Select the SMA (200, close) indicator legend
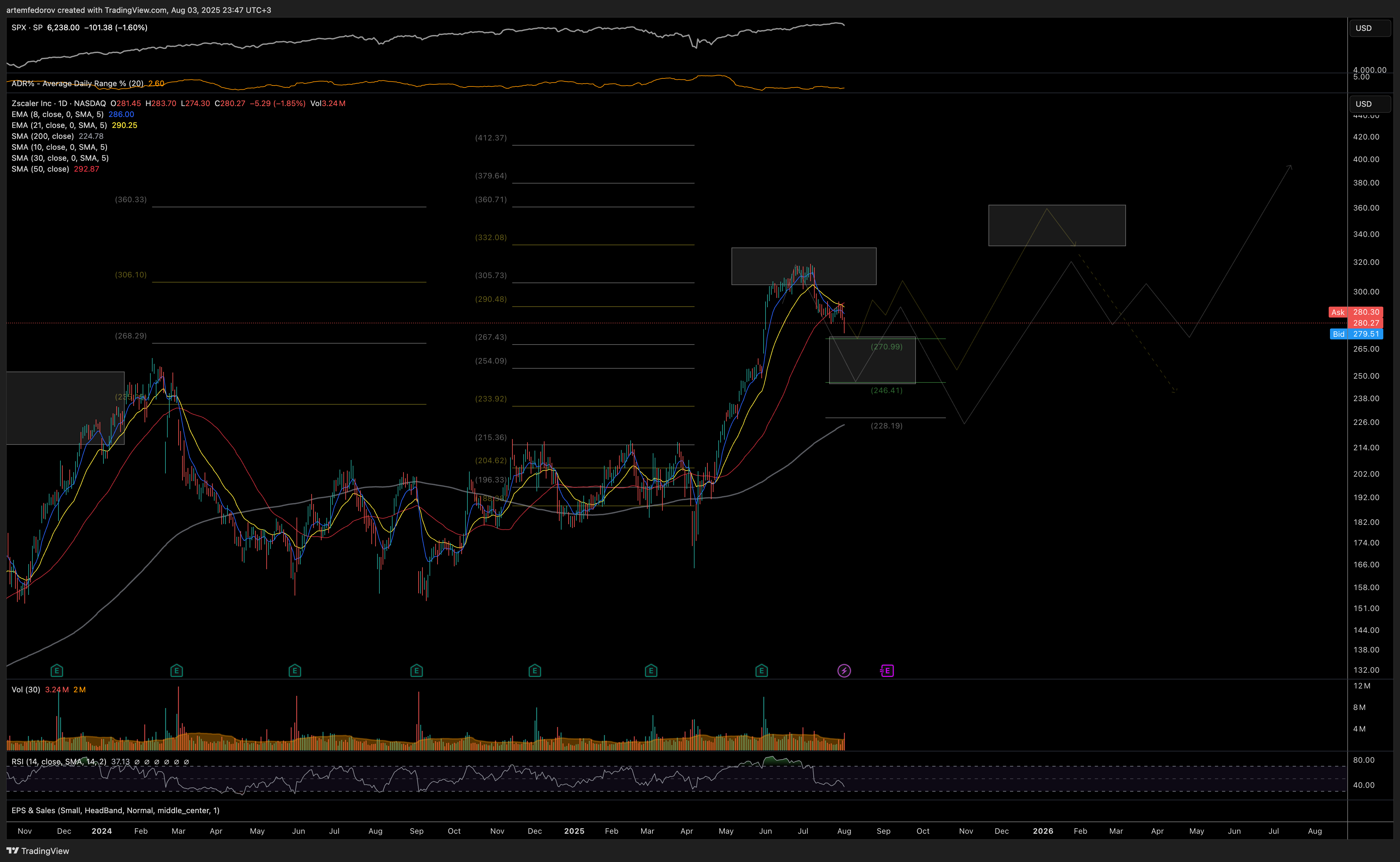 [43, 136]
